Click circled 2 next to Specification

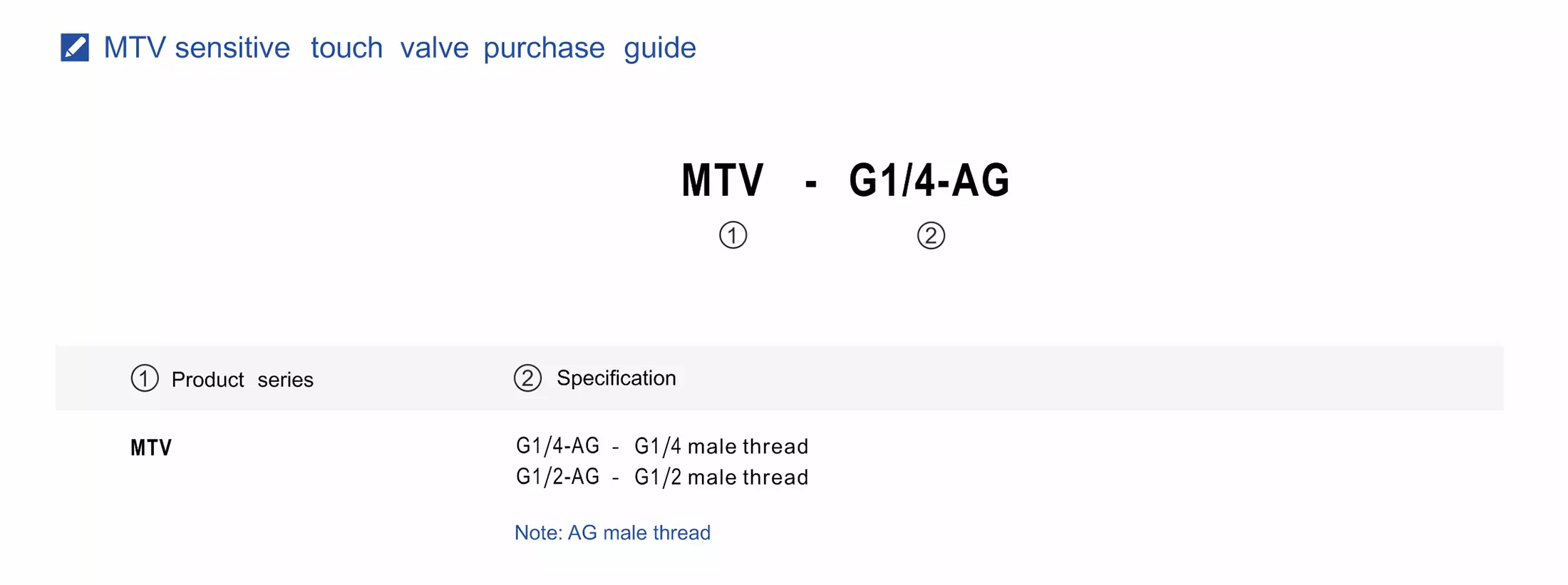point(527,378)
